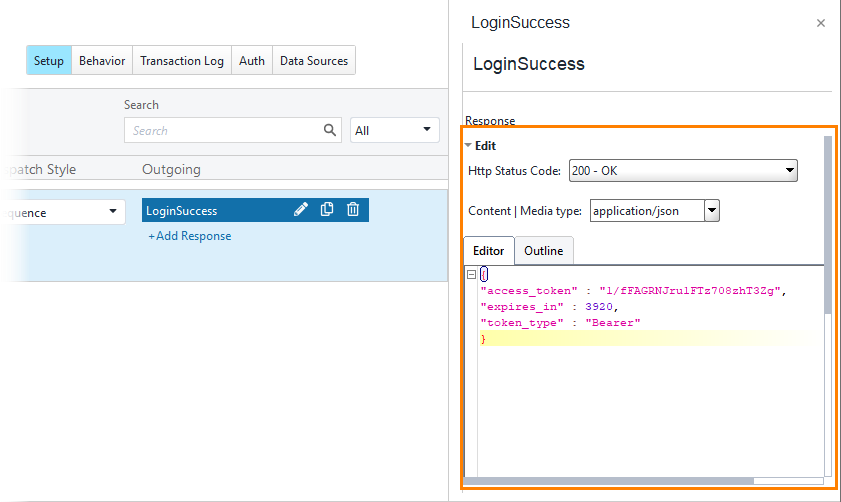Click the Response label
Image resolution: width=841 pixels, height=502 pixels.
tap(490, 121)
